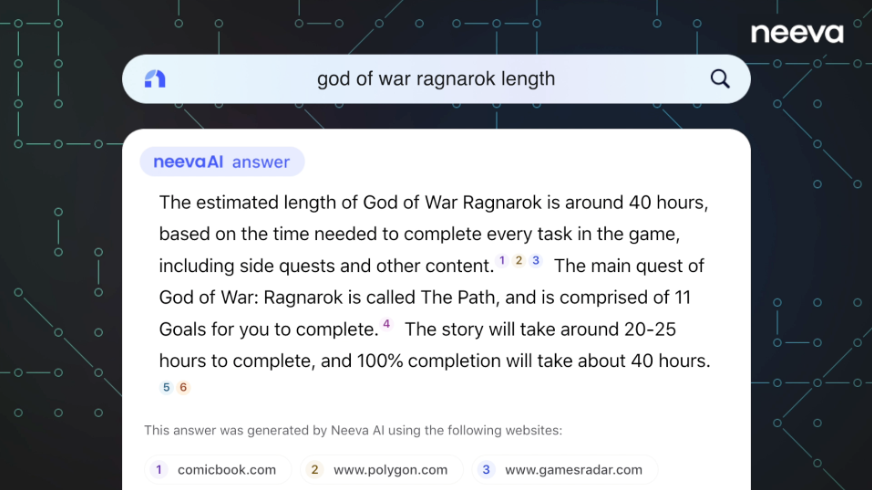This screenshot has width=872, height=490.
Task: Visit the comicbook.com source
Action: (x=226, y=470)
